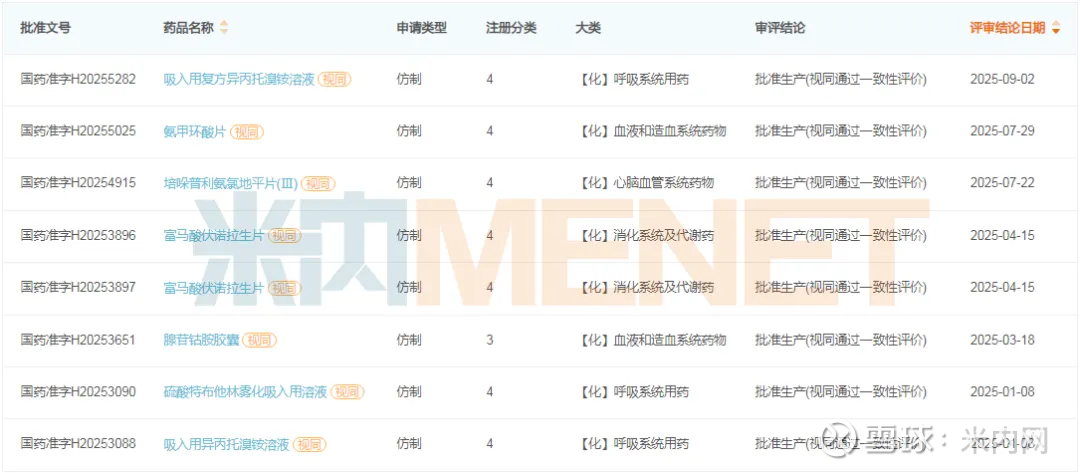Click the 视同 badge next to 硫酸特布他林雾化吸入用溶液
This screenshot has width=1080, height=473.
pos(347,392)
